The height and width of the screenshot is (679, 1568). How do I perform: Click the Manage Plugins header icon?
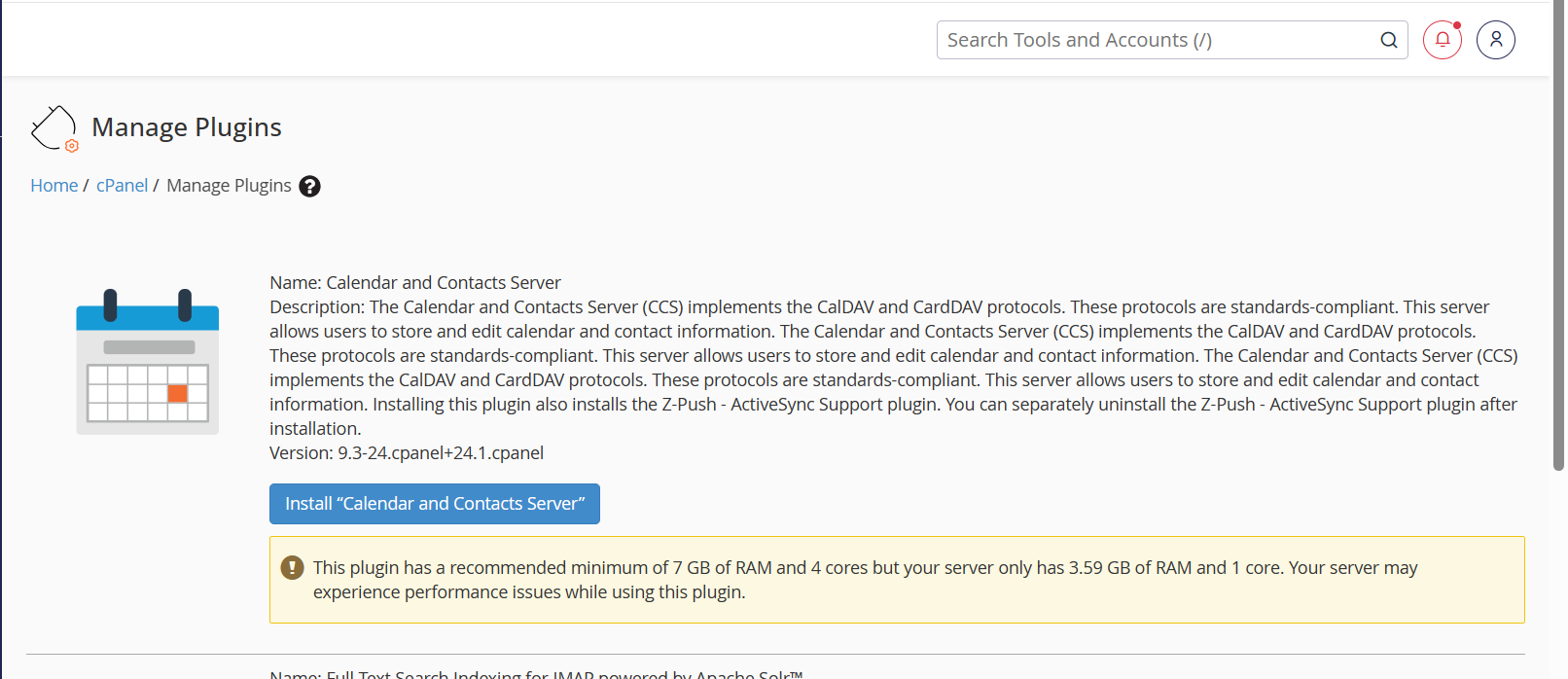[53, 128]
